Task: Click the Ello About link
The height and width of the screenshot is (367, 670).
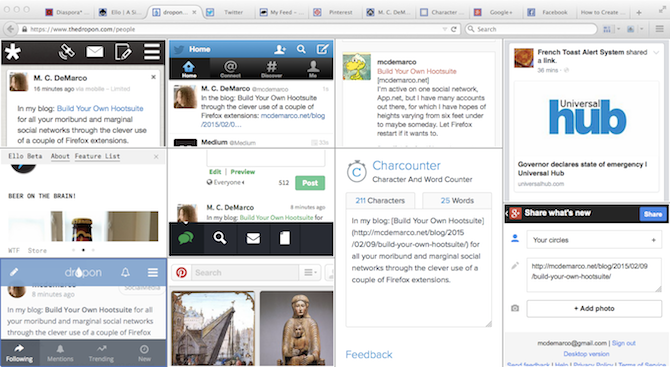Action: coord(60,156)
